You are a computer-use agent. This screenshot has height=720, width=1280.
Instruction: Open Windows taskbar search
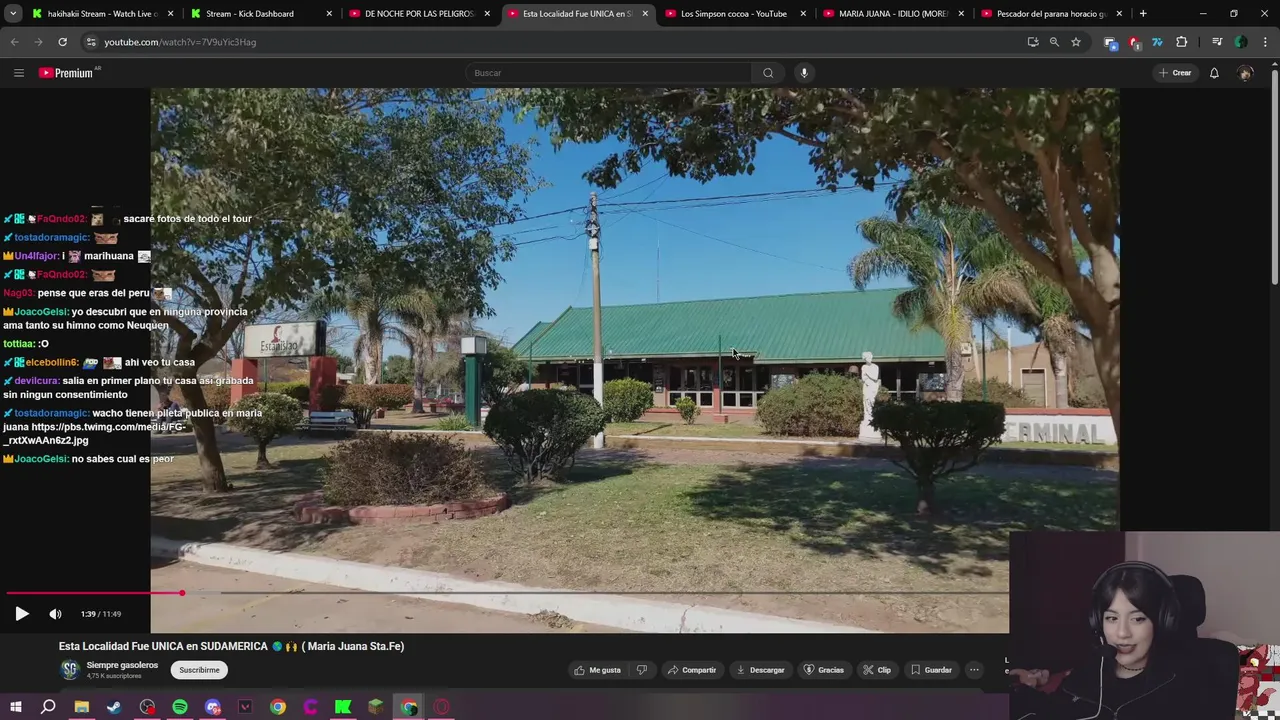48,707
